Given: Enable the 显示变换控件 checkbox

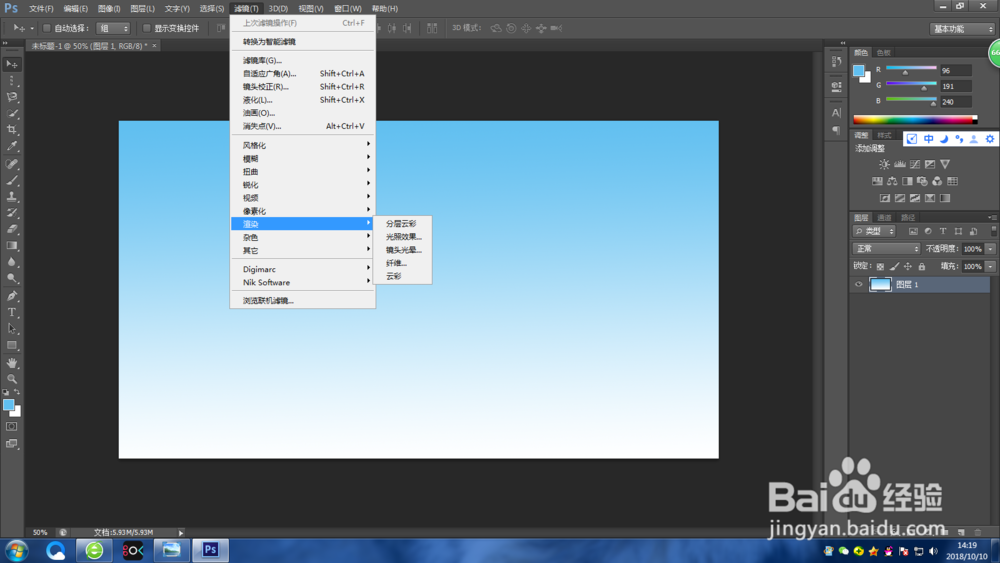Looking at the screenshot, I should [x=147, y=28].
